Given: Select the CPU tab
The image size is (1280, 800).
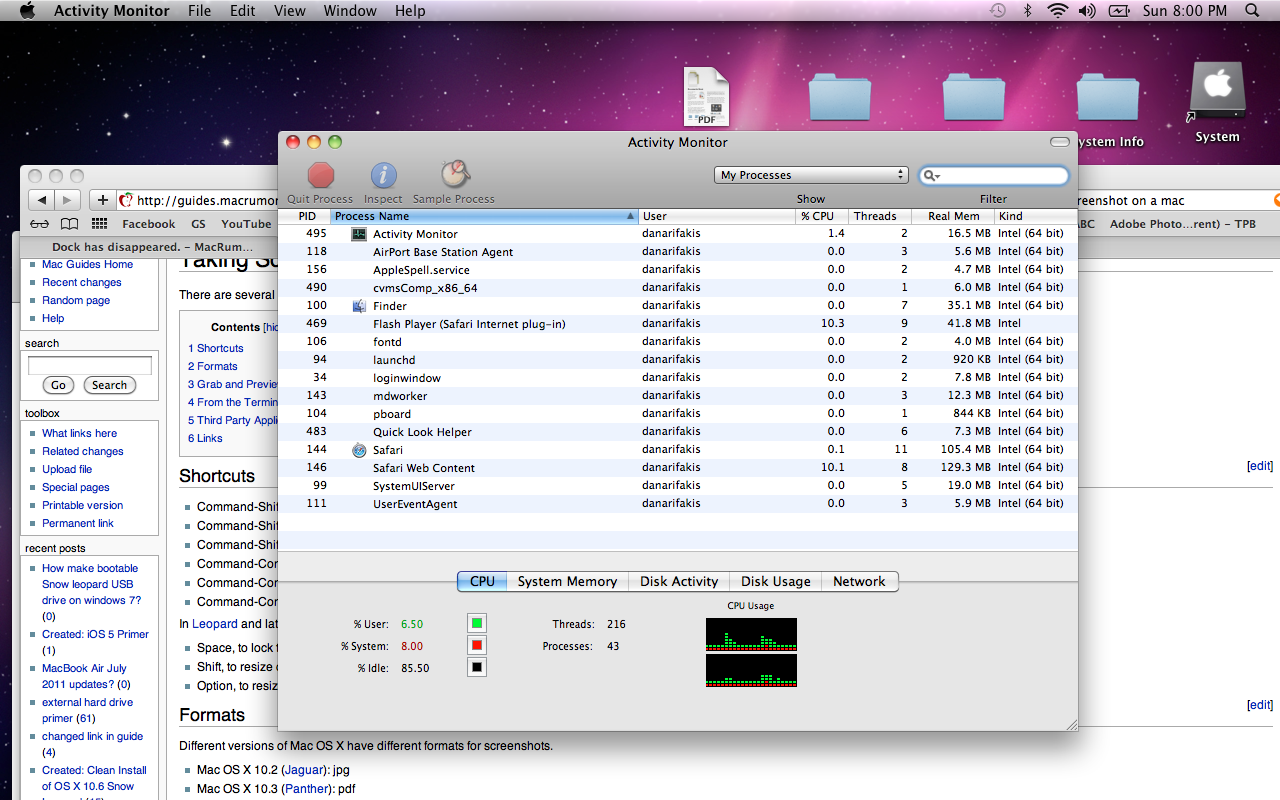Looking at the screenshot, I should 482,581.
